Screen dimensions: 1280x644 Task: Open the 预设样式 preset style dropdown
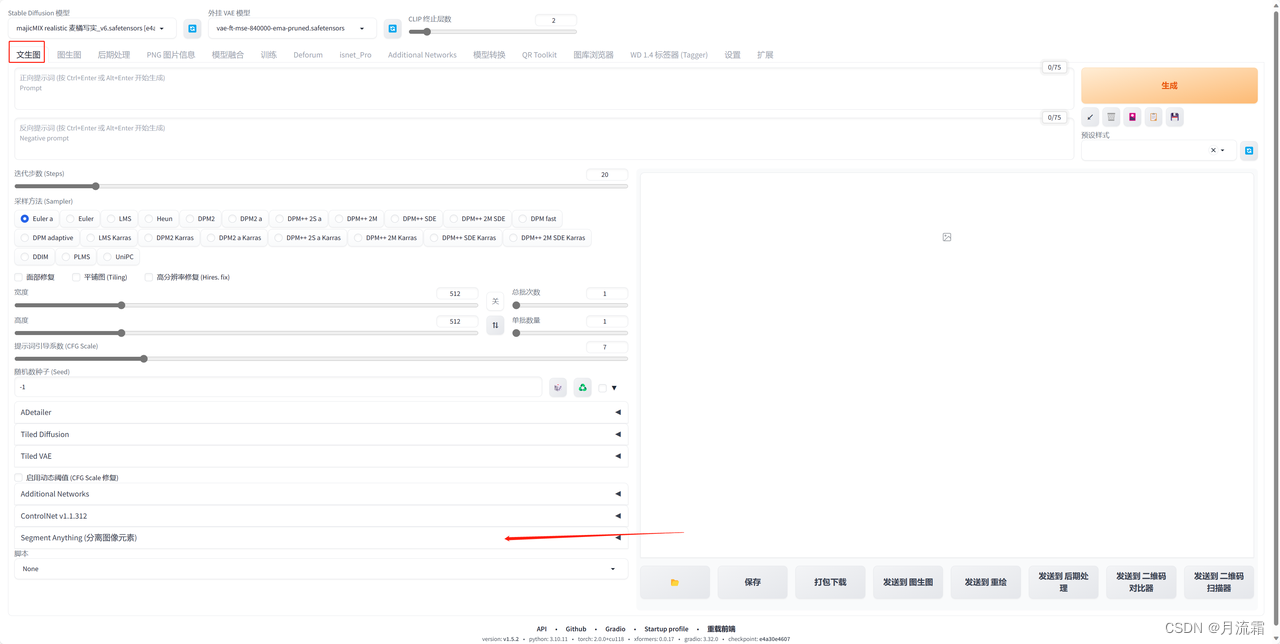tap(1158, 150)
